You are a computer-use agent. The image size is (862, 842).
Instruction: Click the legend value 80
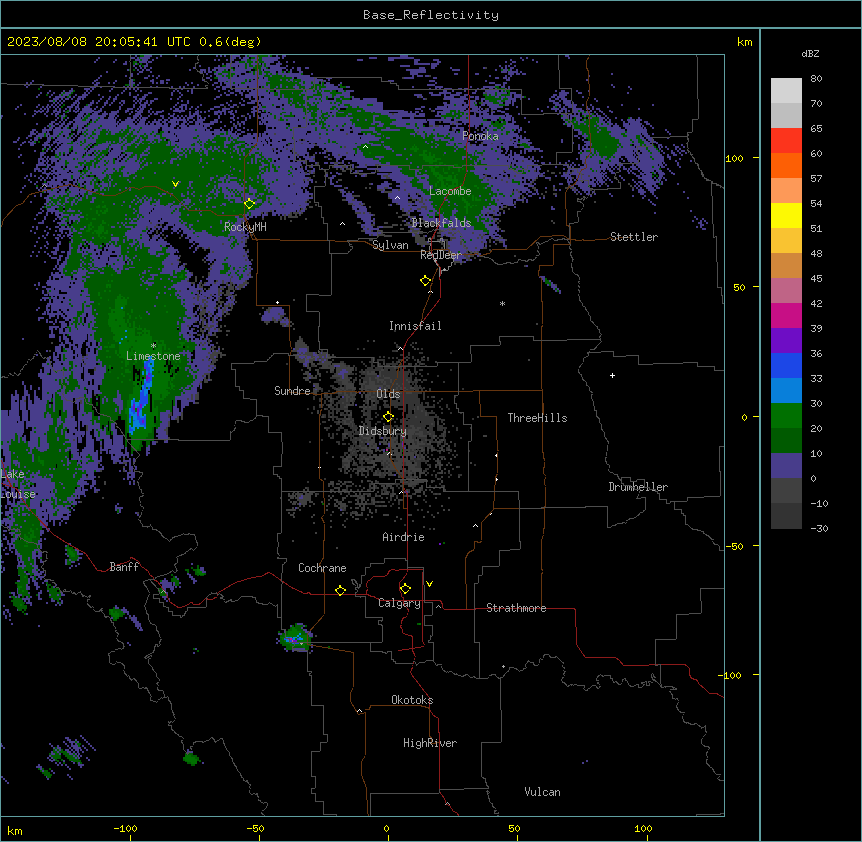(x=816, y=79)
